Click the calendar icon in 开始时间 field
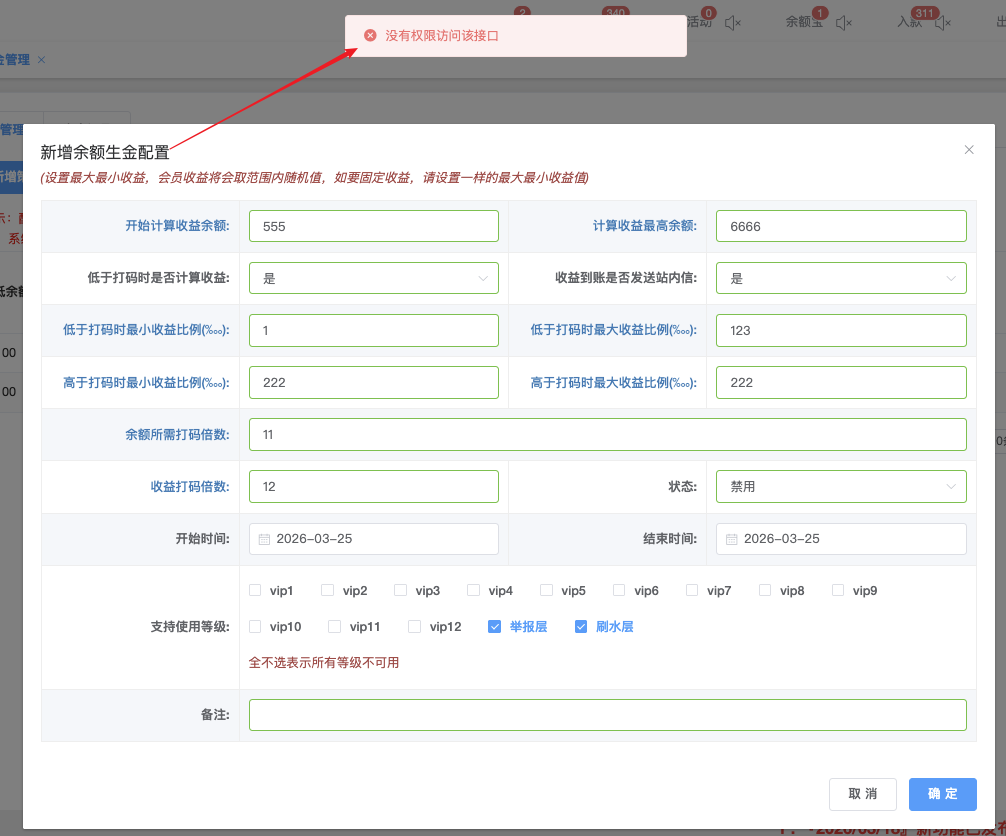The width and height of the screenshot is (1006, 836). click(265, 539)
